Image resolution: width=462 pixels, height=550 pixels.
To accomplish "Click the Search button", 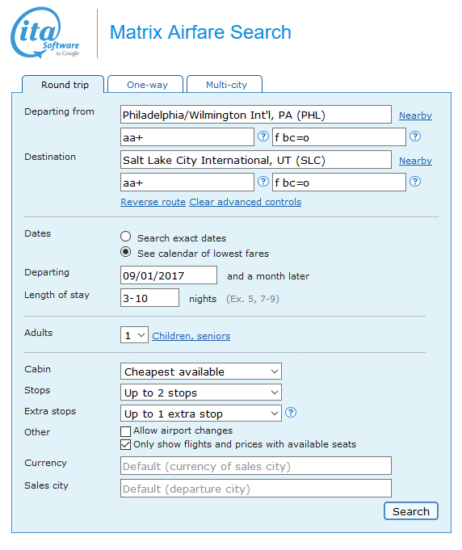I will pos(411,511).
